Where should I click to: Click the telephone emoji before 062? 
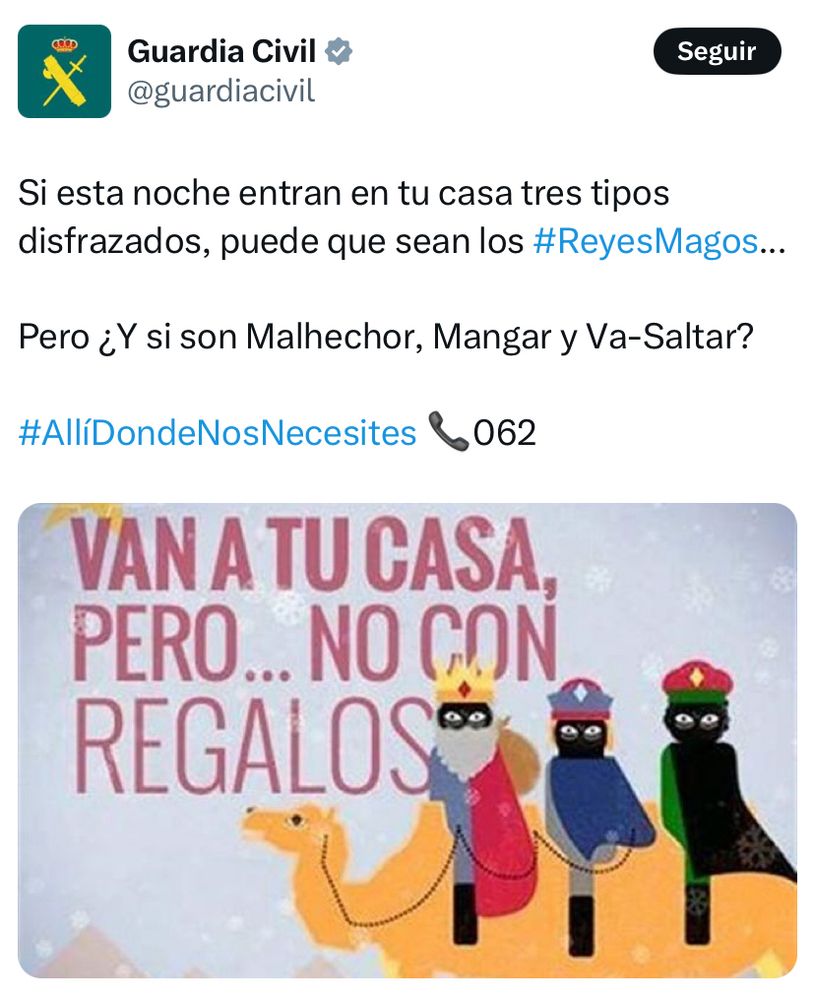[x=449, y=432]
